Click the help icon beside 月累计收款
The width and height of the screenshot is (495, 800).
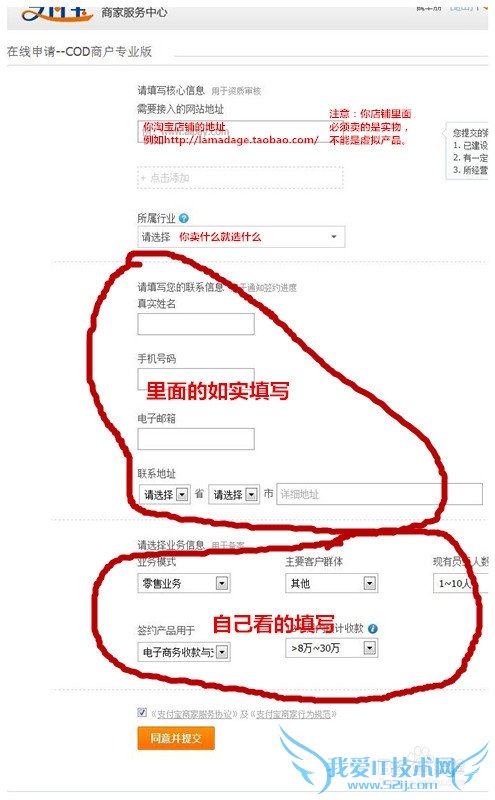tap(373, 629)
